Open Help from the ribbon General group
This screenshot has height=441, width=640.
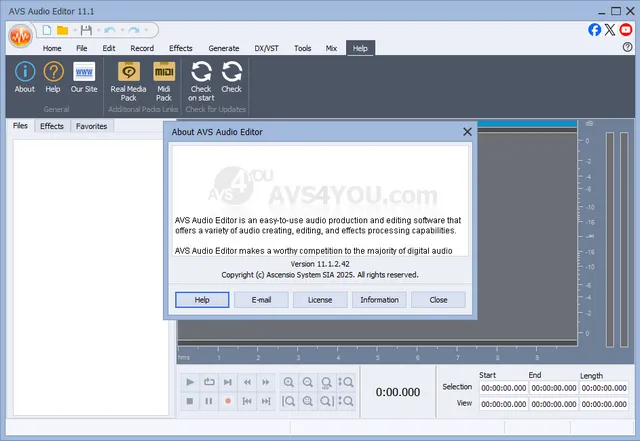(x=53, y=78)
